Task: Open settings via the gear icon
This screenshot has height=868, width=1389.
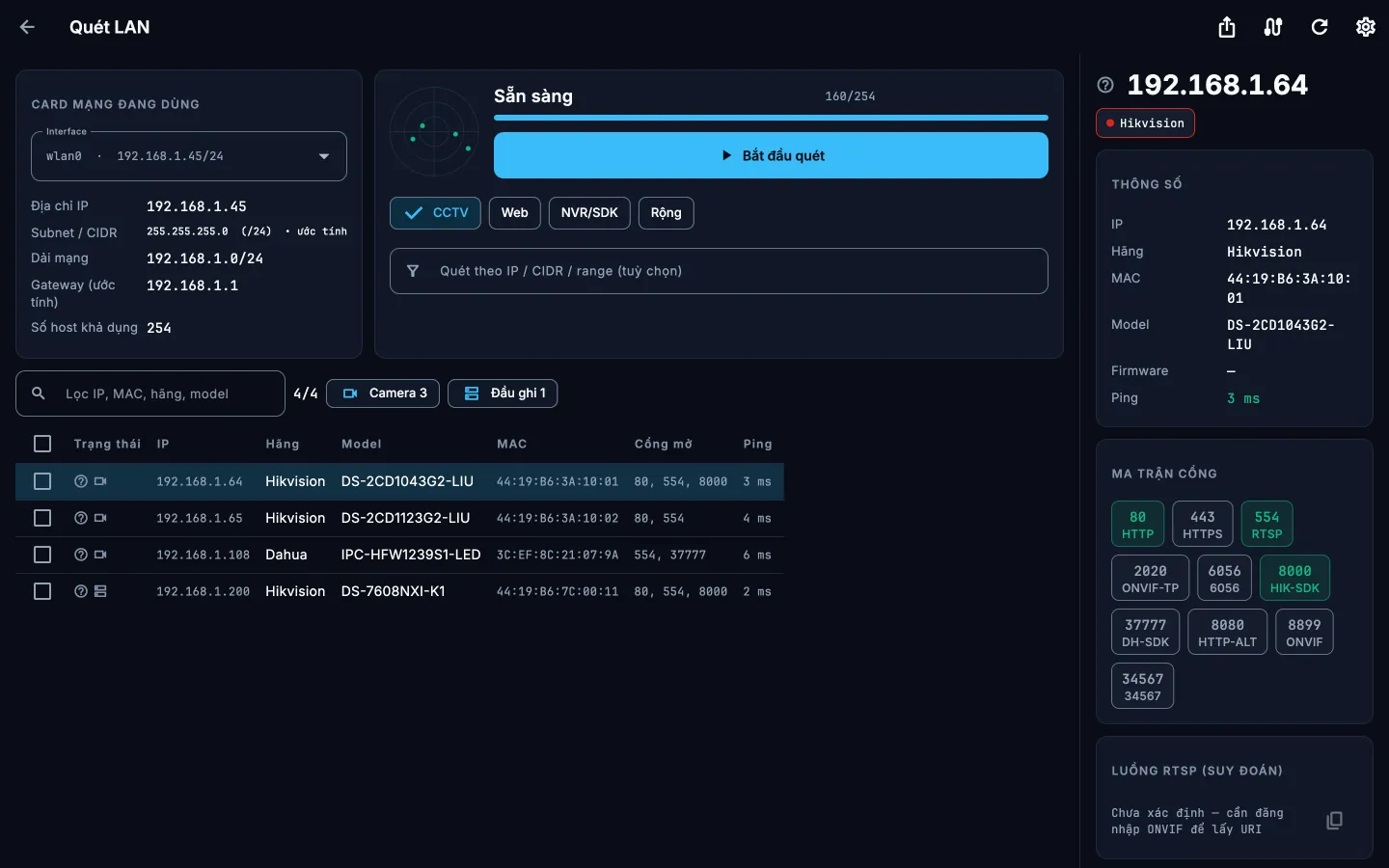Action: pyautogui.click(x=1366, y=27)
